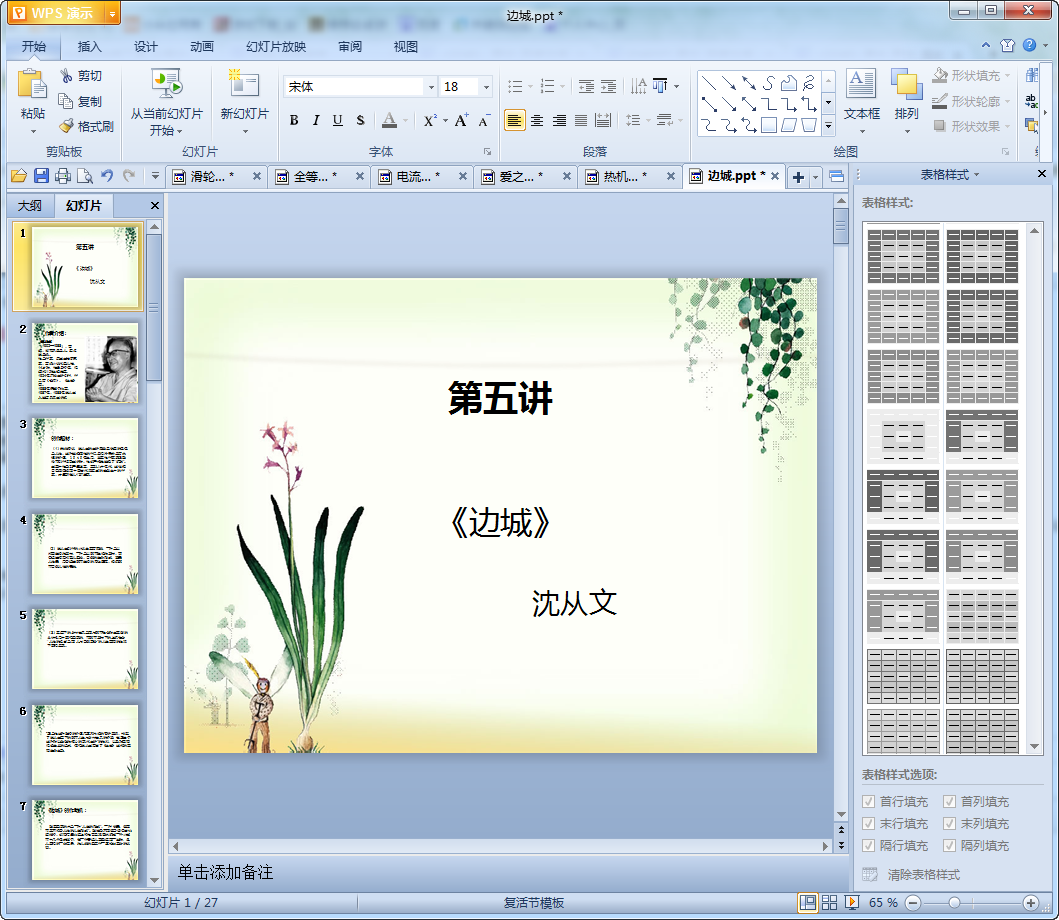Start slideshow from status bar play icon

(852, 903)
